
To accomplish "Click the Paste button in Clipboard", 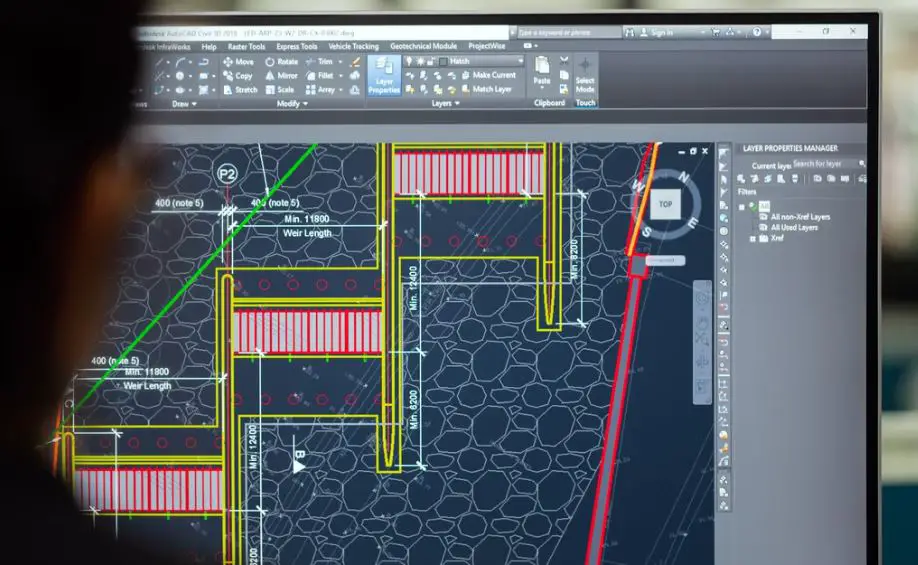I will 542,71.
